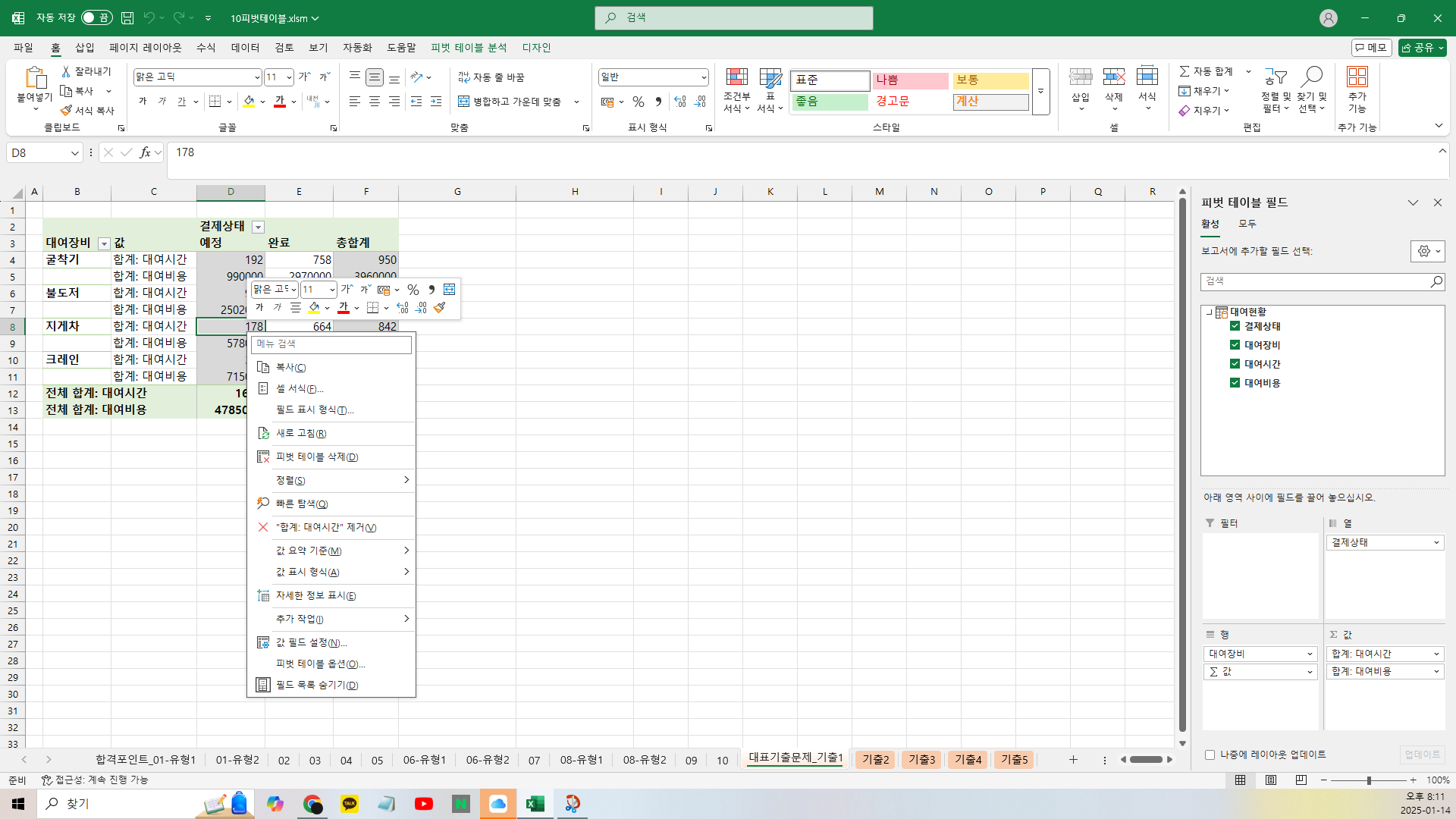
Task: Click the Insert cells icon (삽입)
Action: coord(1080,78)
